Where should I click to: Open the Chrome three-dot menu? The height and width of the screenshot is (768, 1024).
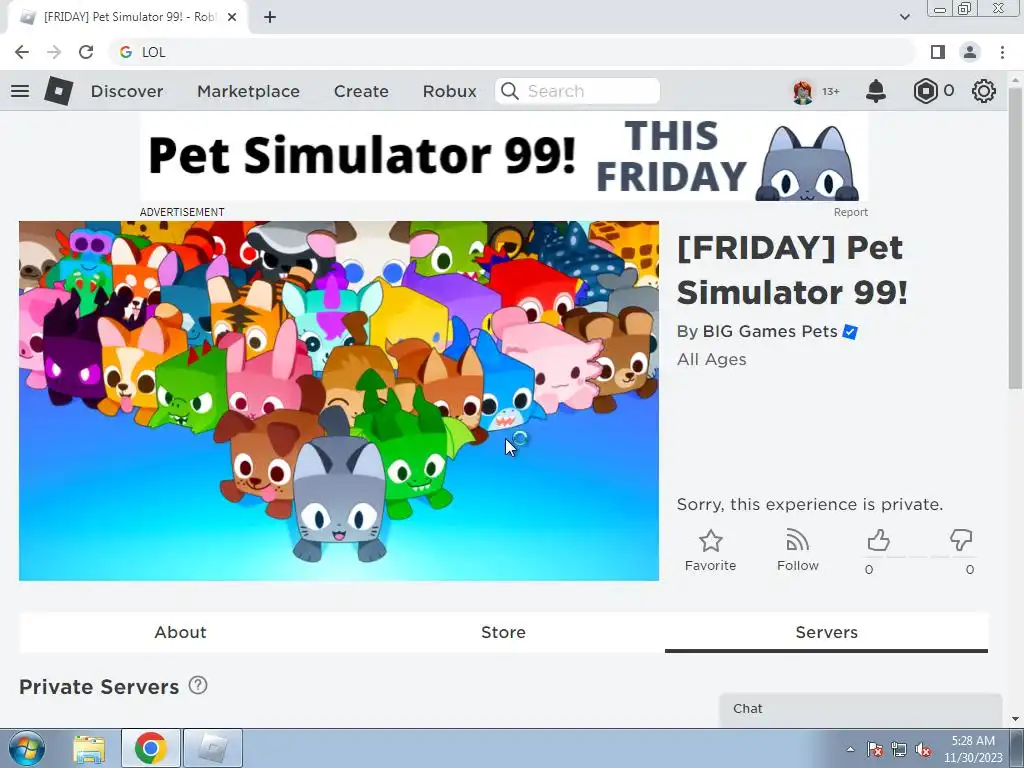(x=1002, y=52)
